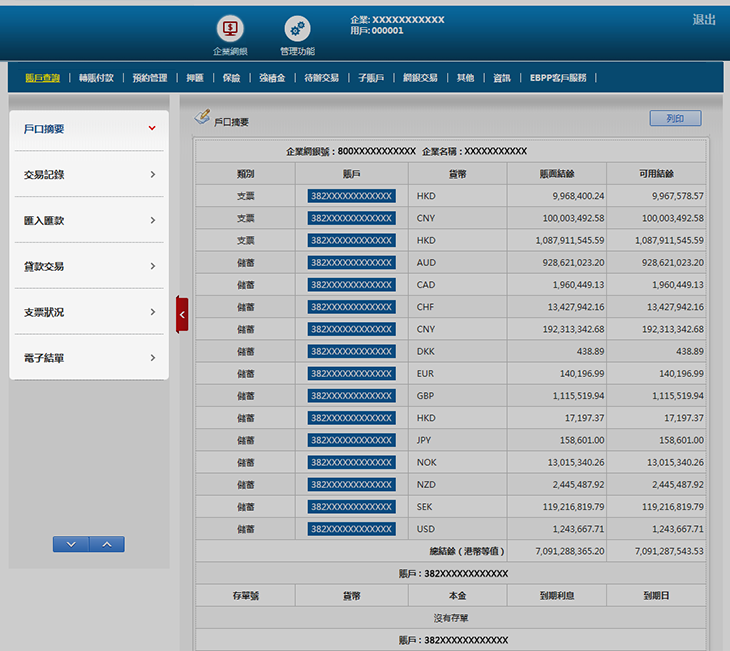Click 退出 to log out
The image size is (730, 651).
(x=704, y=20)
